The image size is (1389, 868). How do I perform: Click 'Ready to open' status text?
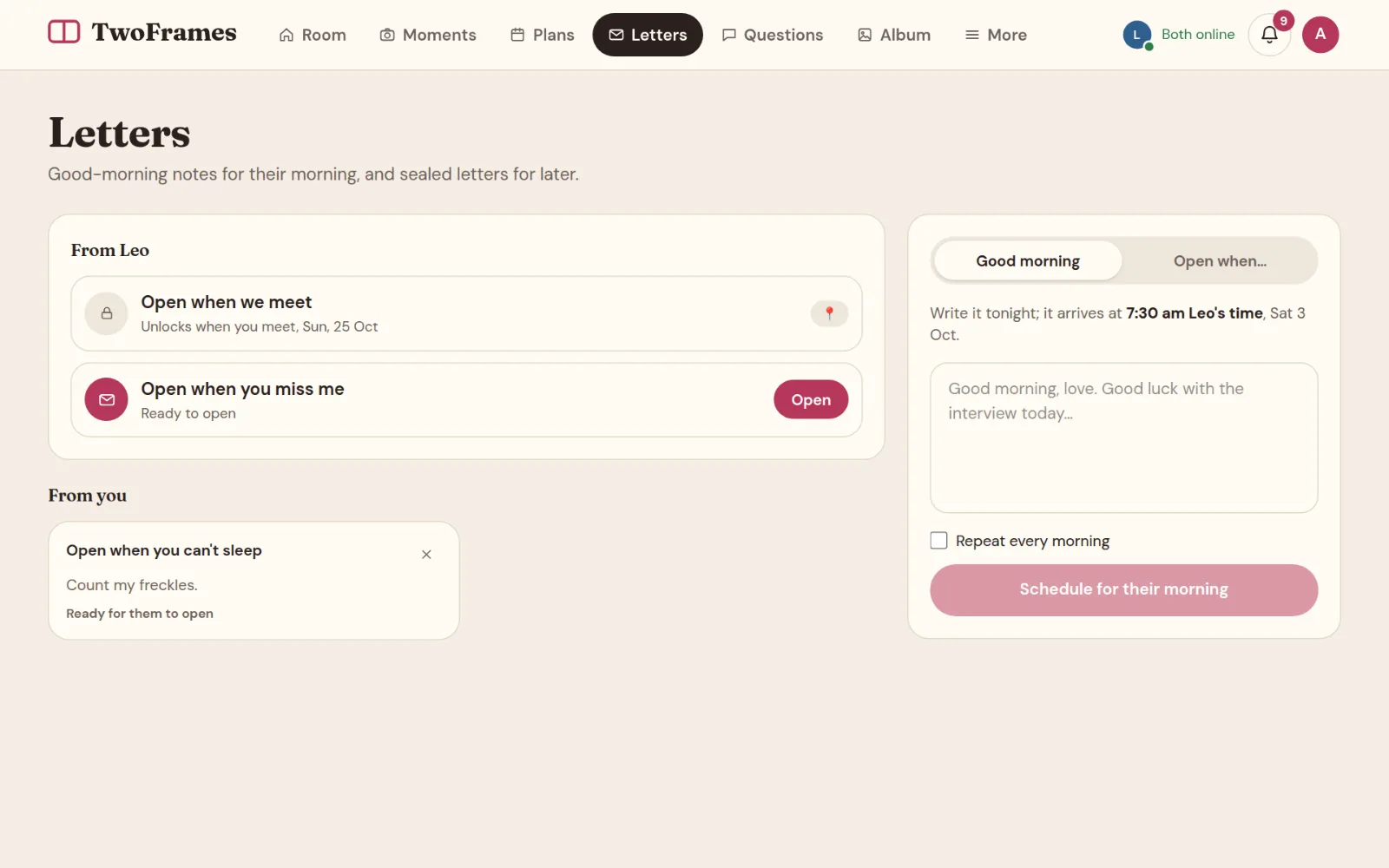pos(188,414)
